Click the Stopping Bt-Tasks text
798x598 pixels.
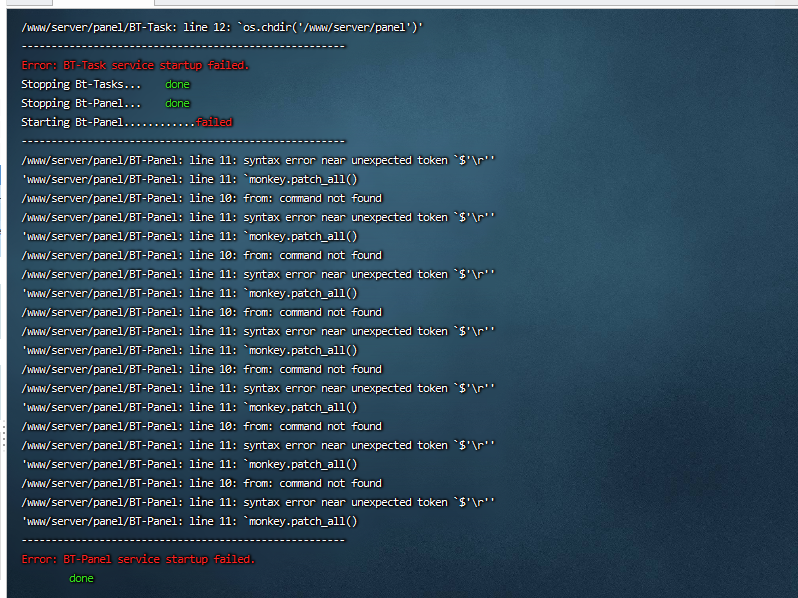coord(81,84)
